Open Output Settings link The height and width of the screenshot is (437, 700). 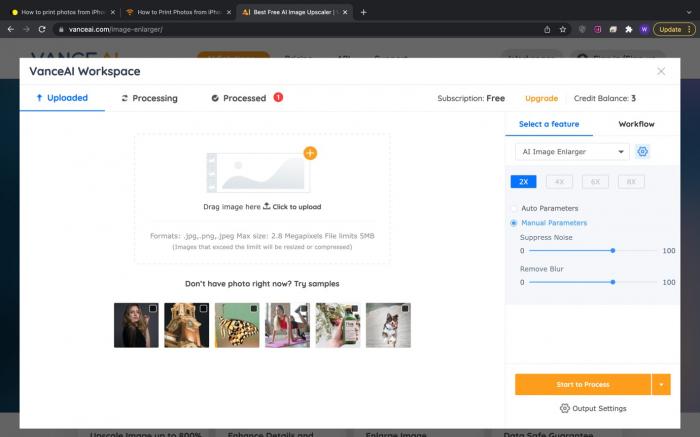pyautogui.click(x=599, y=408)
